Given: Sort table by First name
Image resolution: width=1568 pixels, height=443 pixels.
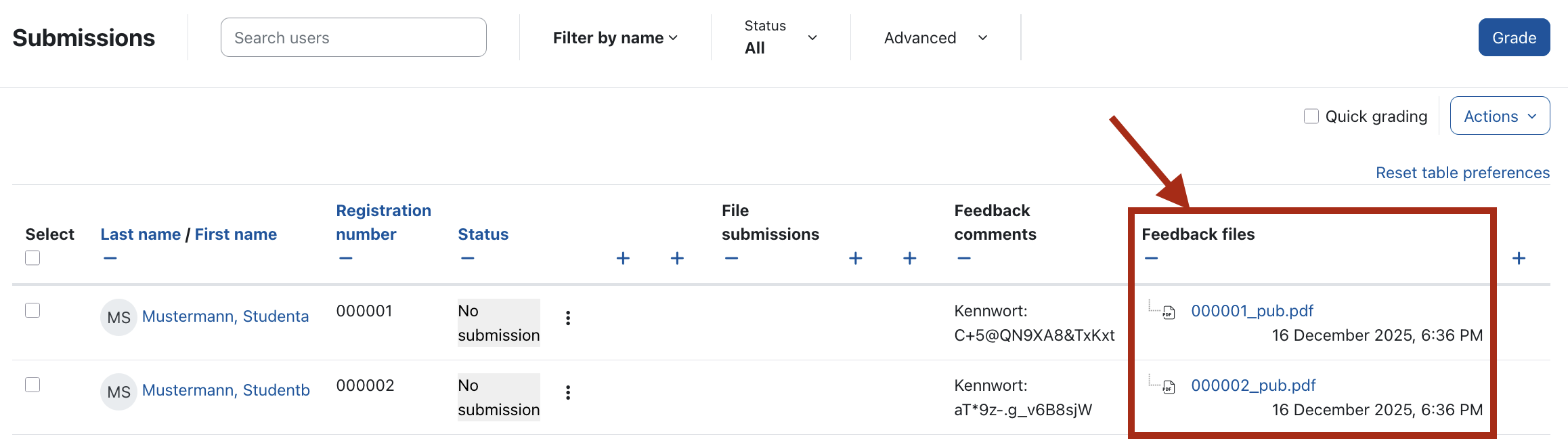Looking at the screenshot, I should point(236,234).
